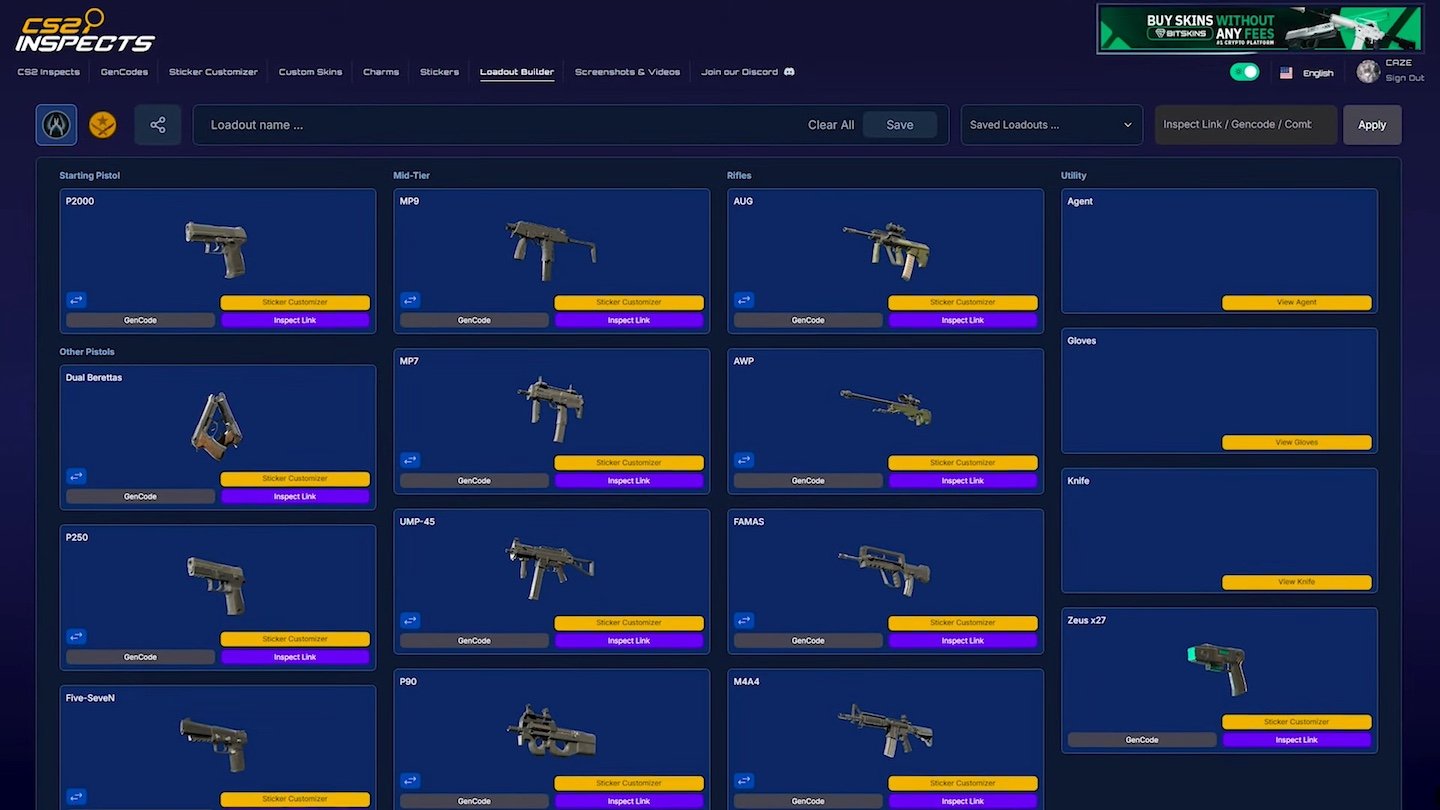The height and width of the screenshot is (810, 1440).
Task: Click the swap icon on FAMAS card
Action: tap(744, 621)
